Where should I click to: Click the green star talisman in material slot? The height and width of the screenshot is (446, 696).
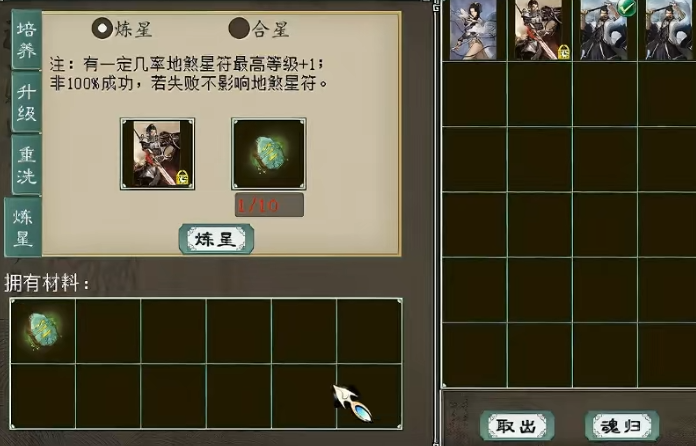pyautogui.click(x=269, y=154)
